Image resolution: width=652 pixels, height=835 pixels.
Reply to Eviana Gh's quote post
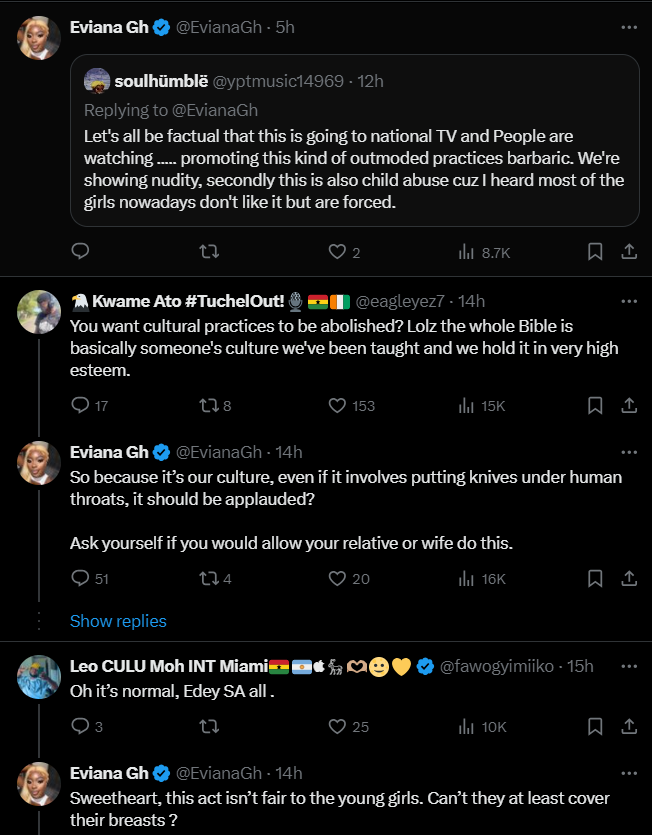tap(81, 252)
